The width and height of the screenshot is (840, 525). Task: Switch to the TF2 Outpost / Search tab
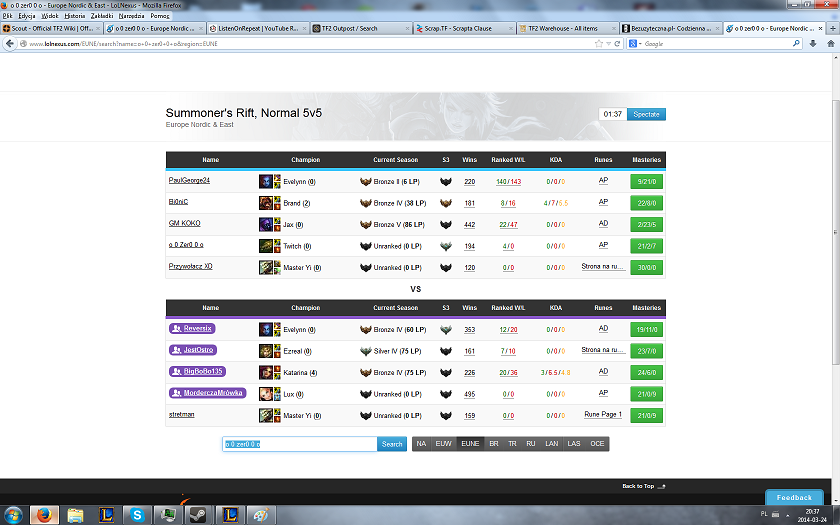click(x=362, y=28)
